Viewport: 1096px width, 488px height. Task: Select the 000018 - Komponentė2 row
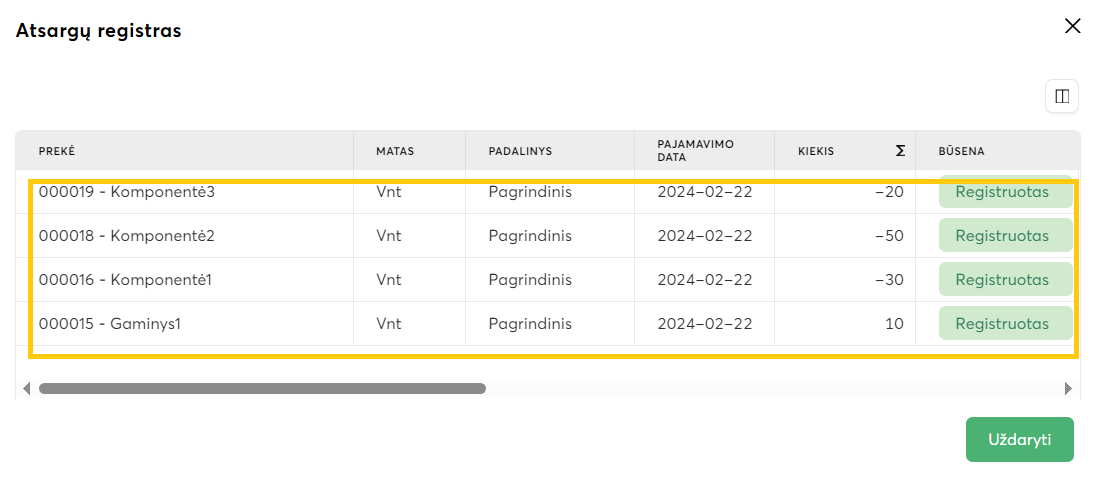click(x=127, y=236)
